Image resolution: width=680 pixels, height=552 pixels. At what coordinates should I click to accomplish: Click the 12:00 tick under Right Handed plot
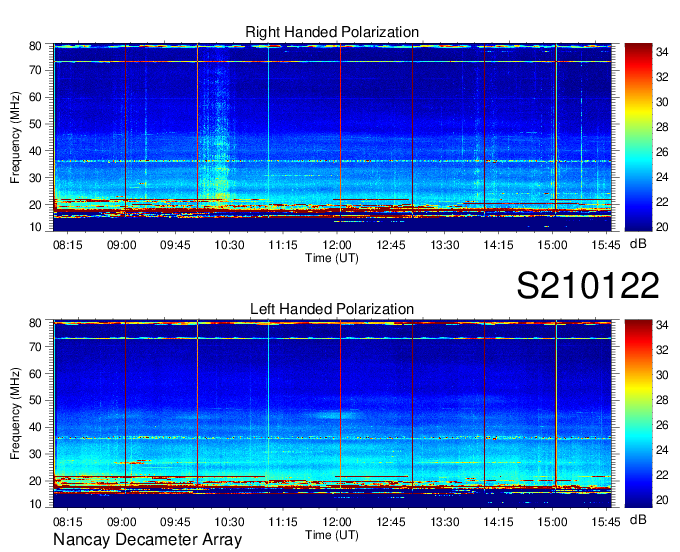337,245
